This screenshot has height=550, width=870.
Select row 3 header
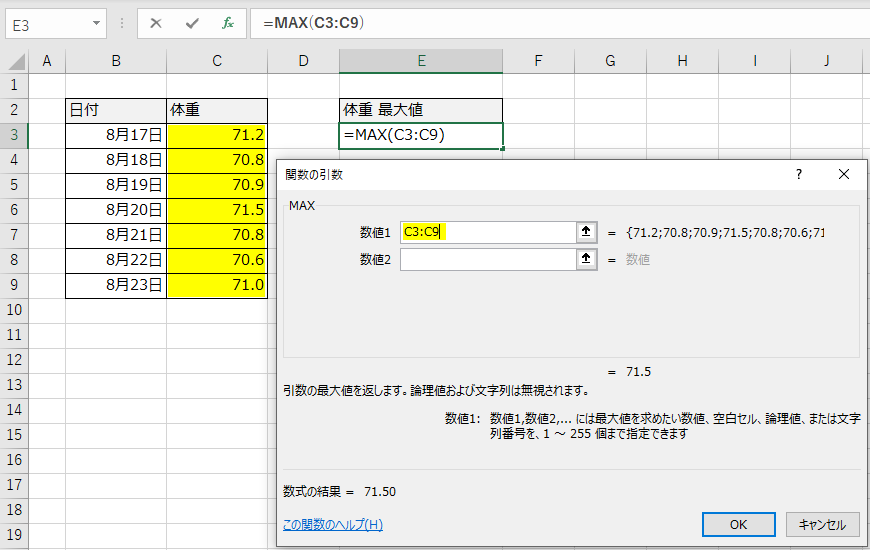click(x=14, y=135)
